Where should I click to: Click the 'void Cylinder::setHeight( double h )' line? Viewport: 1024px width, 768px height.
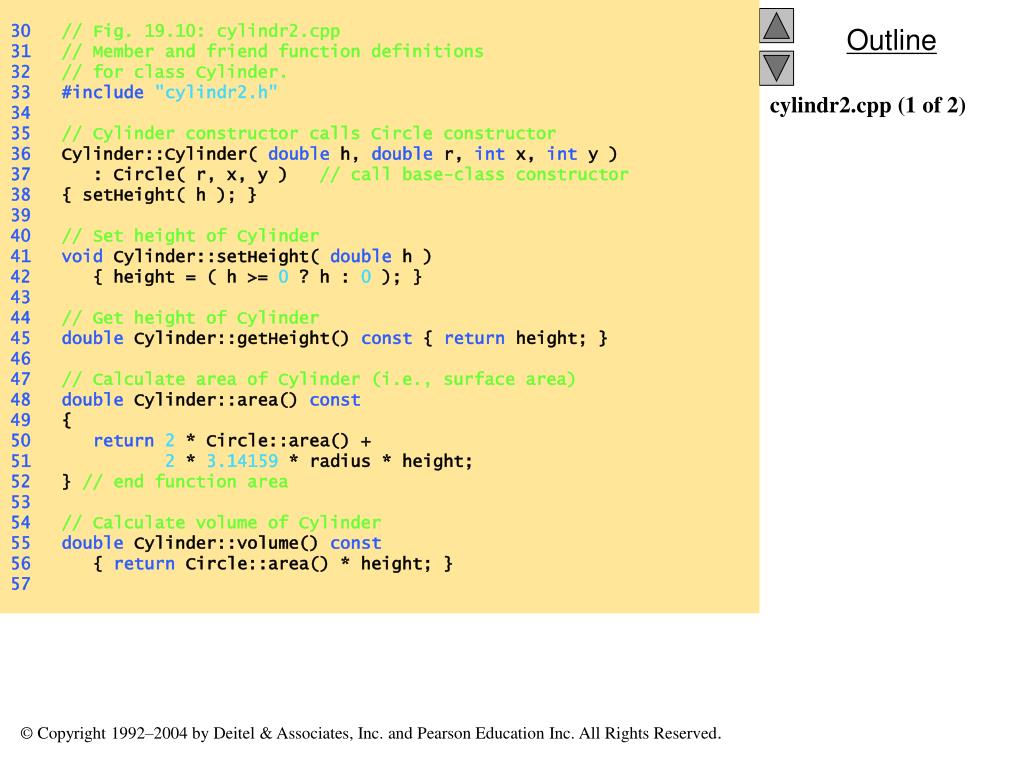pos(247,256)
